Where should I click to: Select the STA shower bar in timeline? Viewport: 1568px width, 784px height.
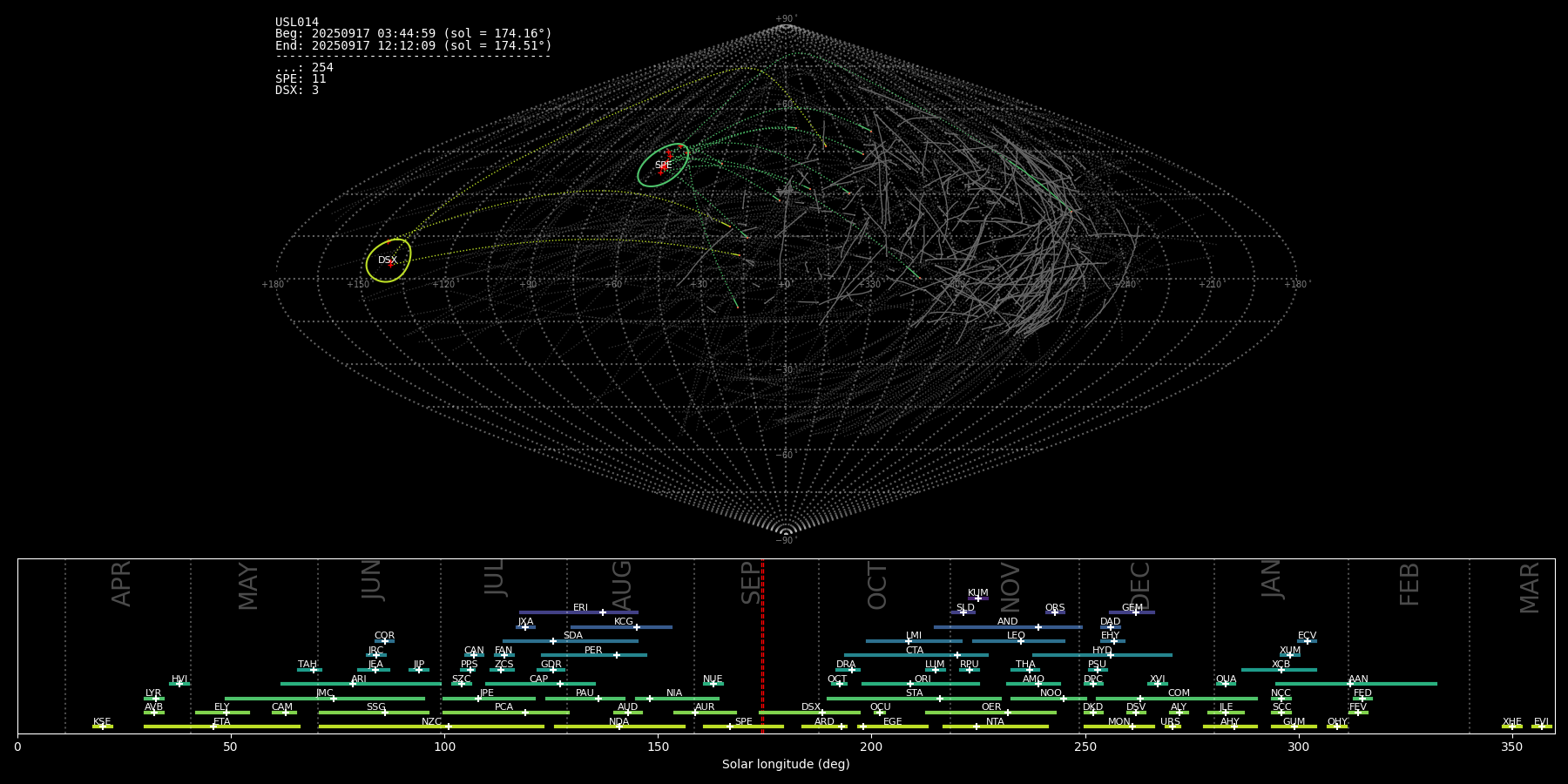[x=914, y=698]
